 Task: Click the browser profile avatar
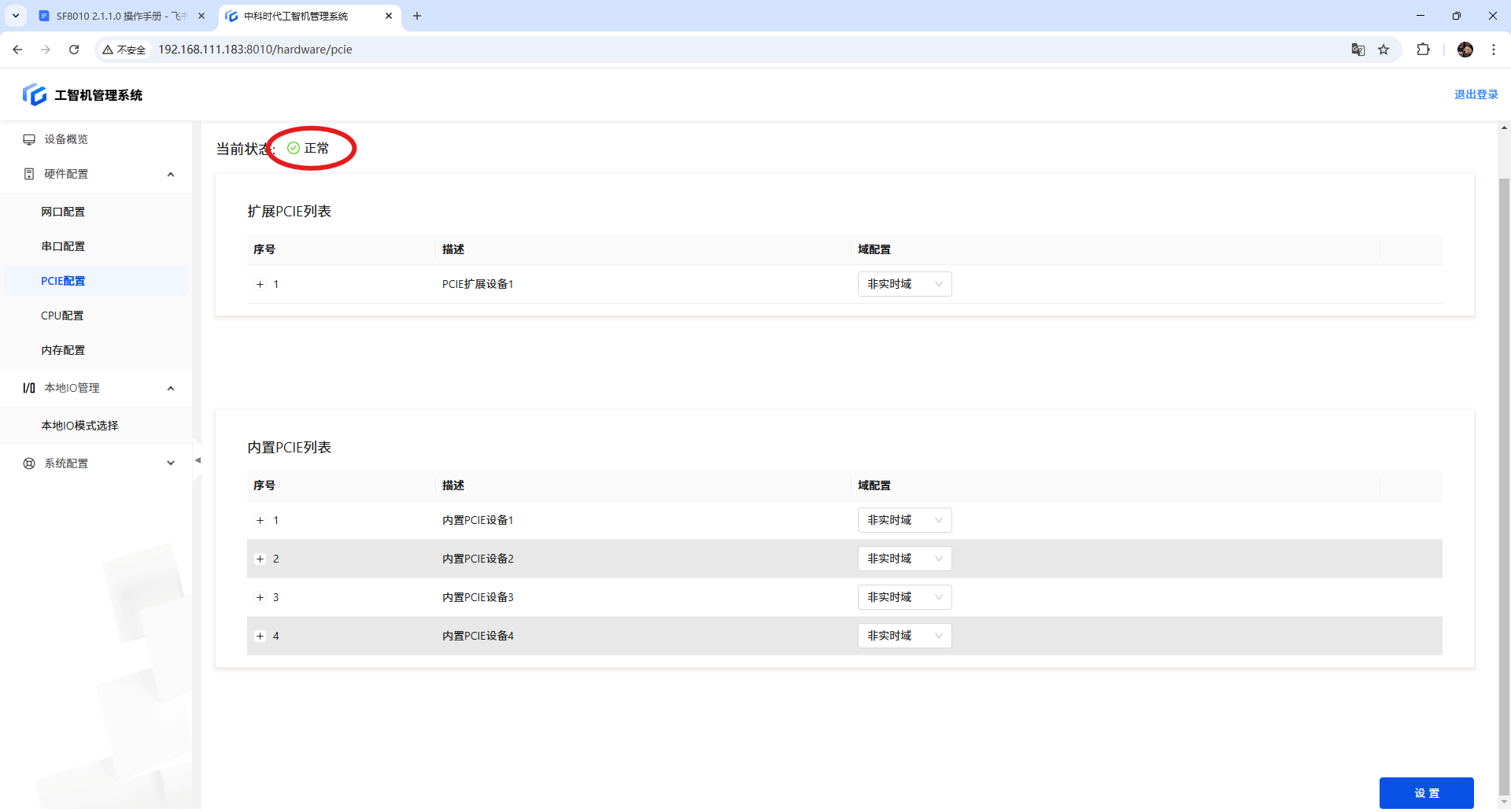(1465, 50)
